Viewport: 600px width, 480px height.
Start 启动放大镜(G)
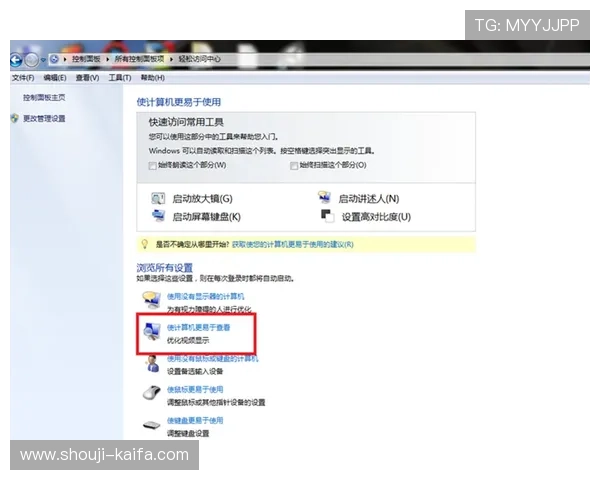[202, 199]
